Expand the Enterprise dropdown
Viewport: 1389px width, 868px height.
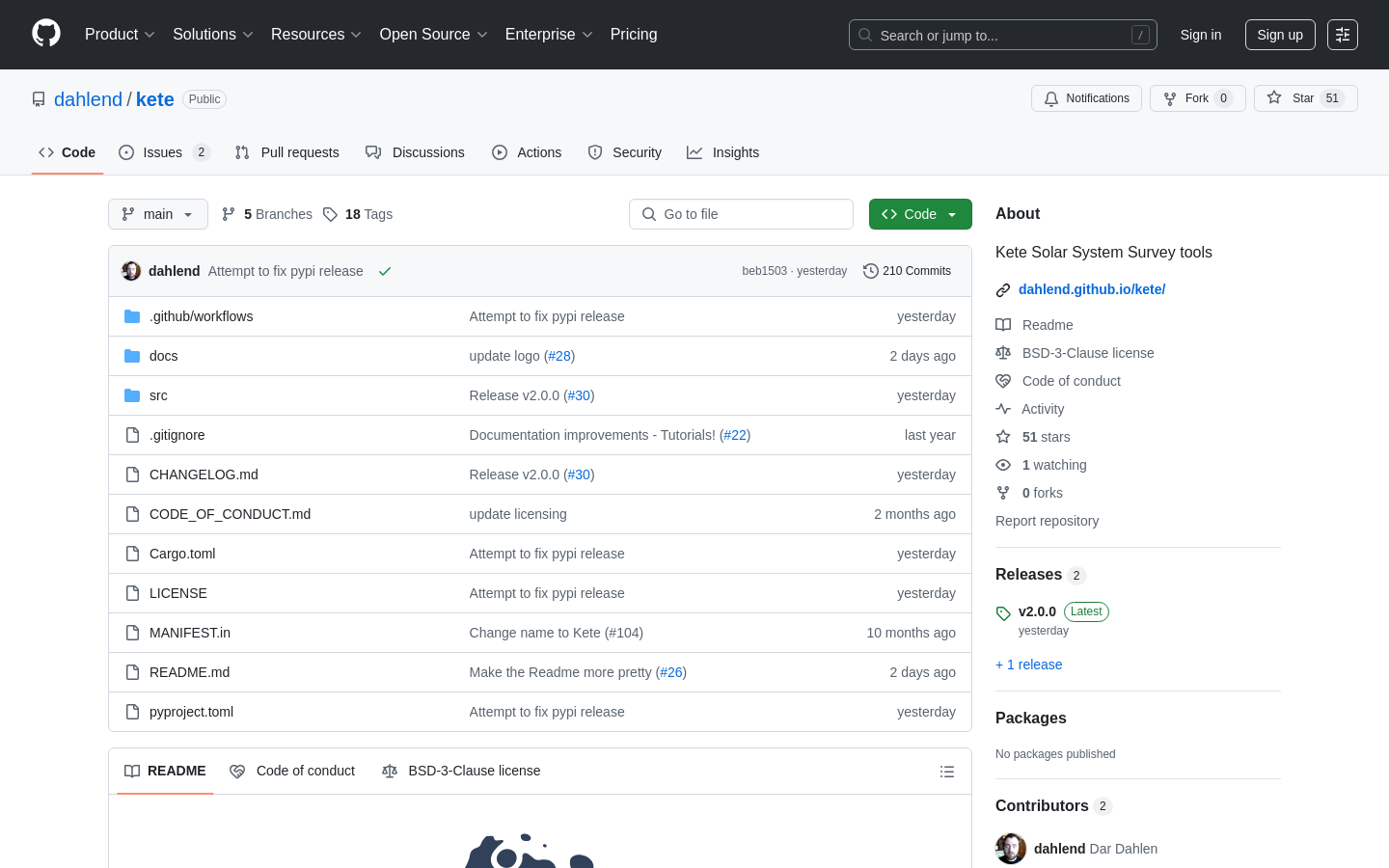click(x=549, y=35)
